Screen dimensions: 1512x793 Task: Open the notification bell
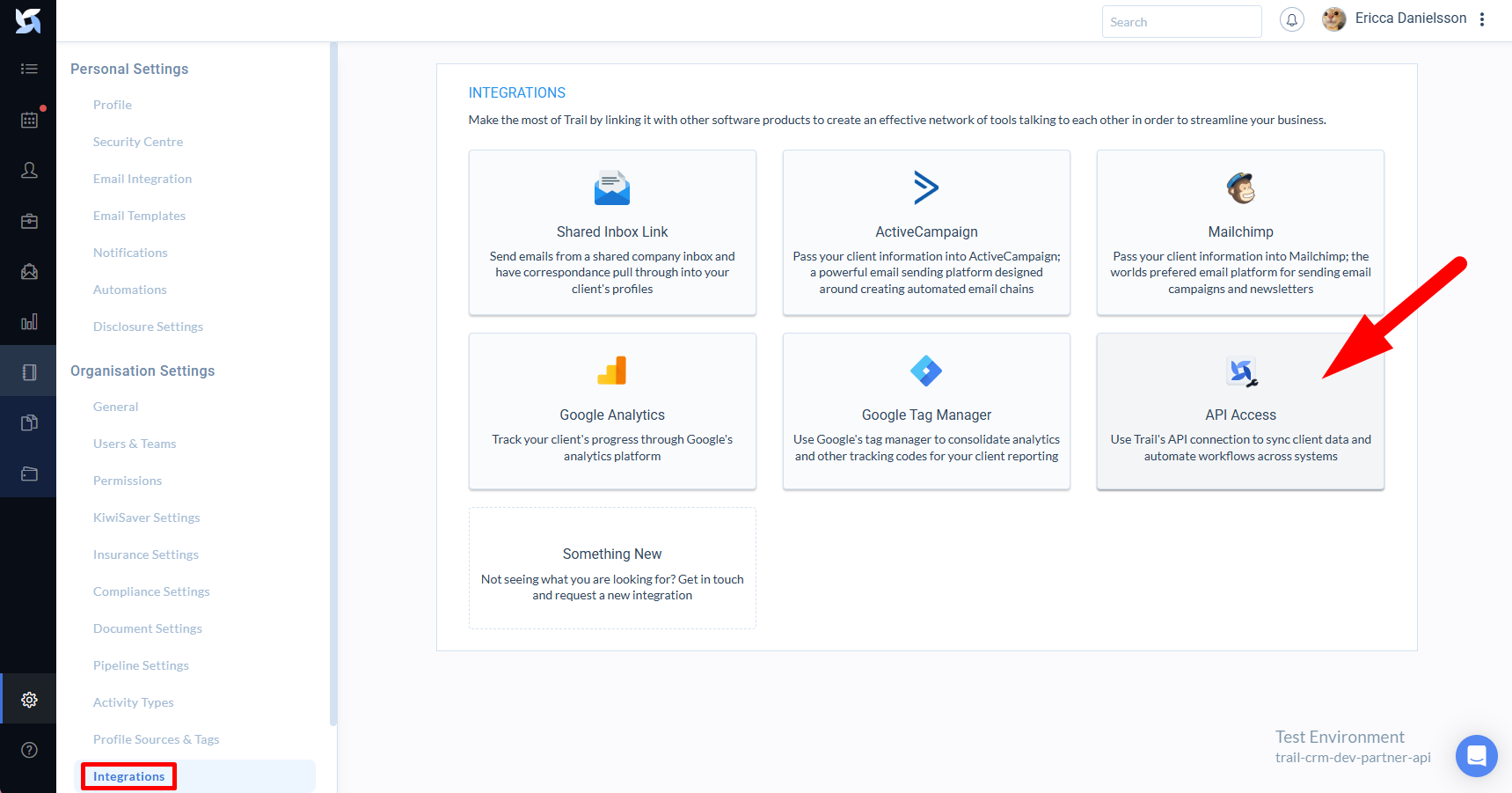1291,18
